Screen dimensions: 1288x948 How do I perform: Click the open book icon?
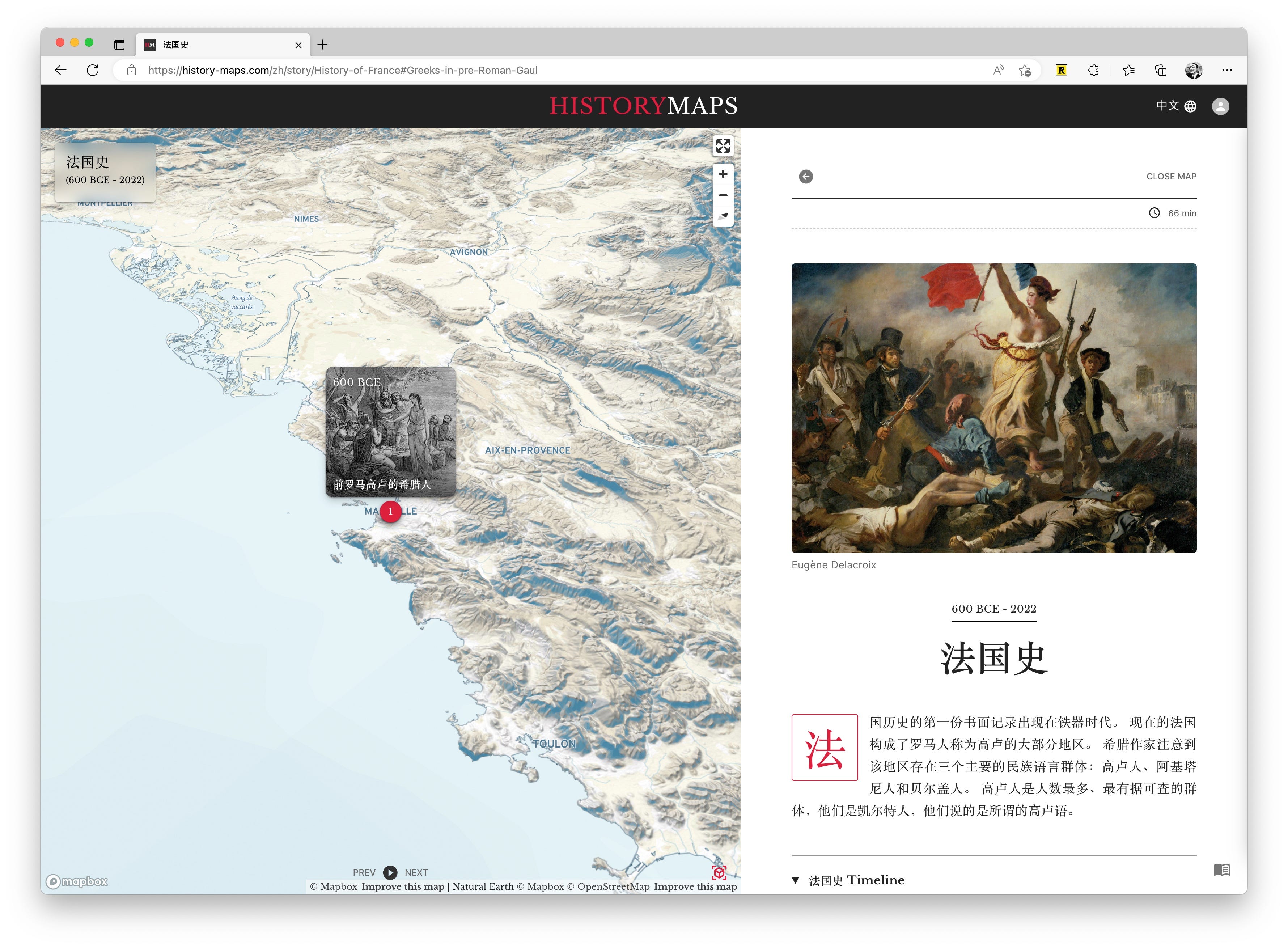1222,870
